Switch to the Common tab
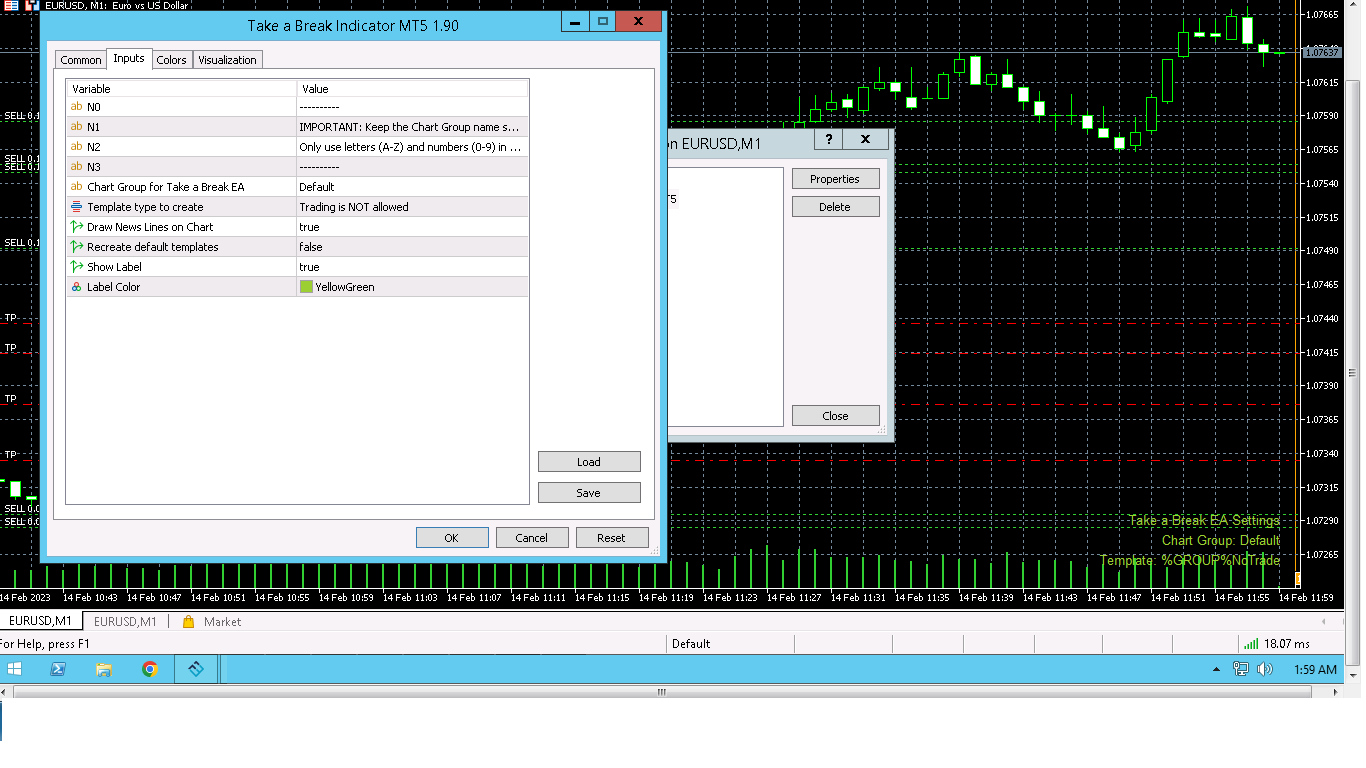 (x=81, y=60)
